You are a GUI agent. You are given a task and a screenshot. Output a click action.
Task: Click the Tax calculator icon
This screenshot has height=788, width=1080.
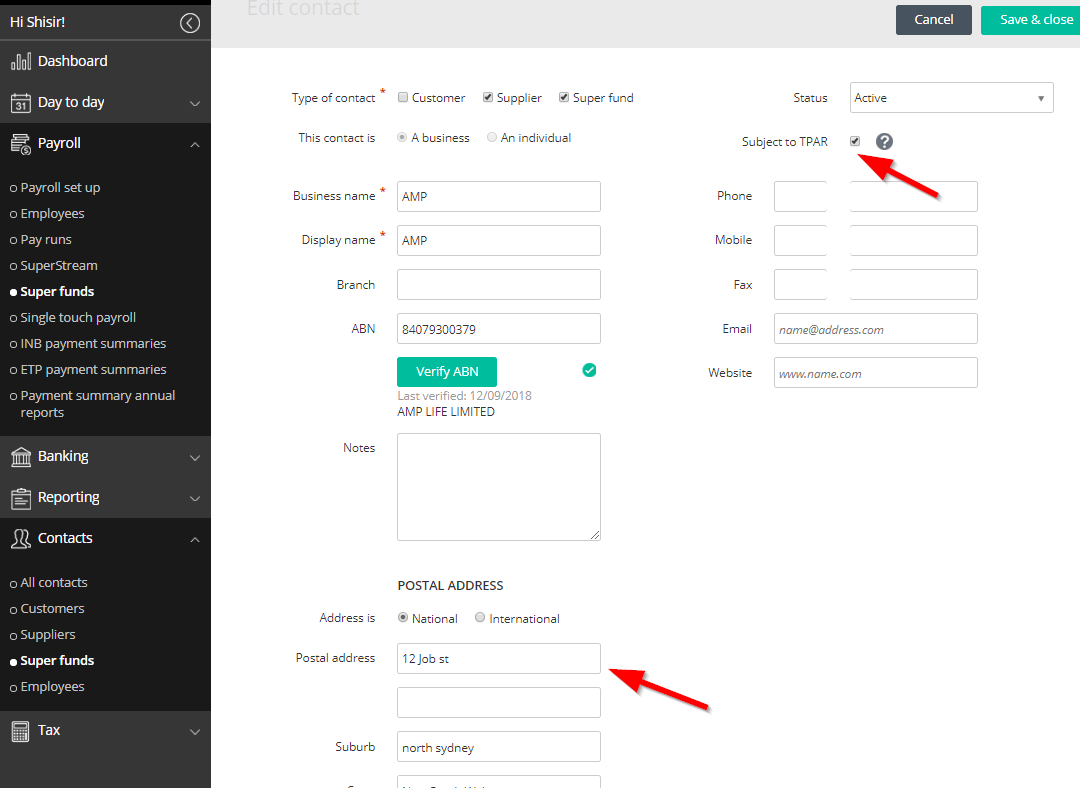pos(21,731)
